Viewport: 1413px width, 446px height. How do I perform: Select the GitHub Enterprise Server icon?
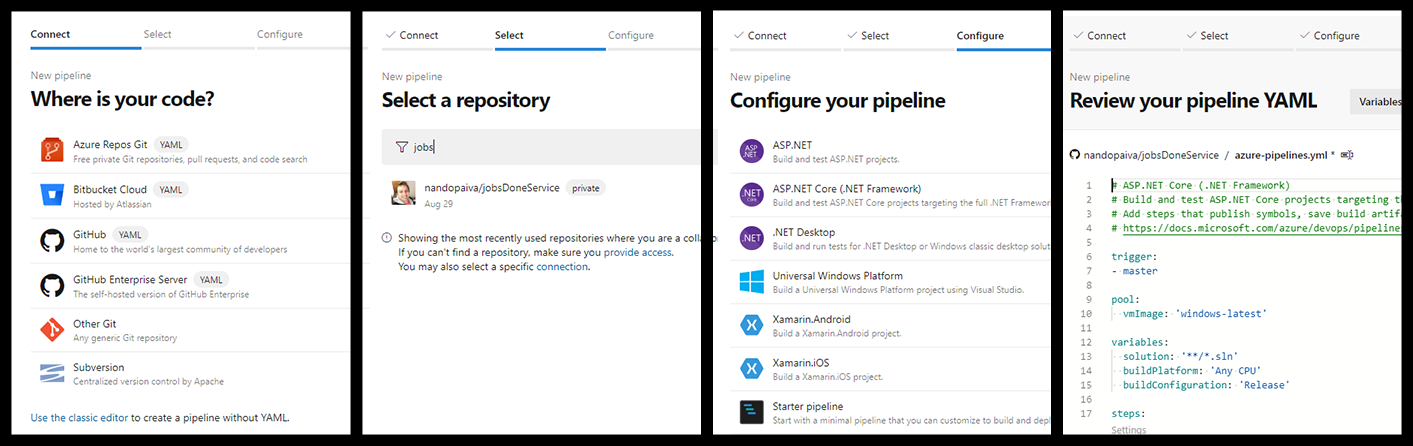click(x=52, y=286)
